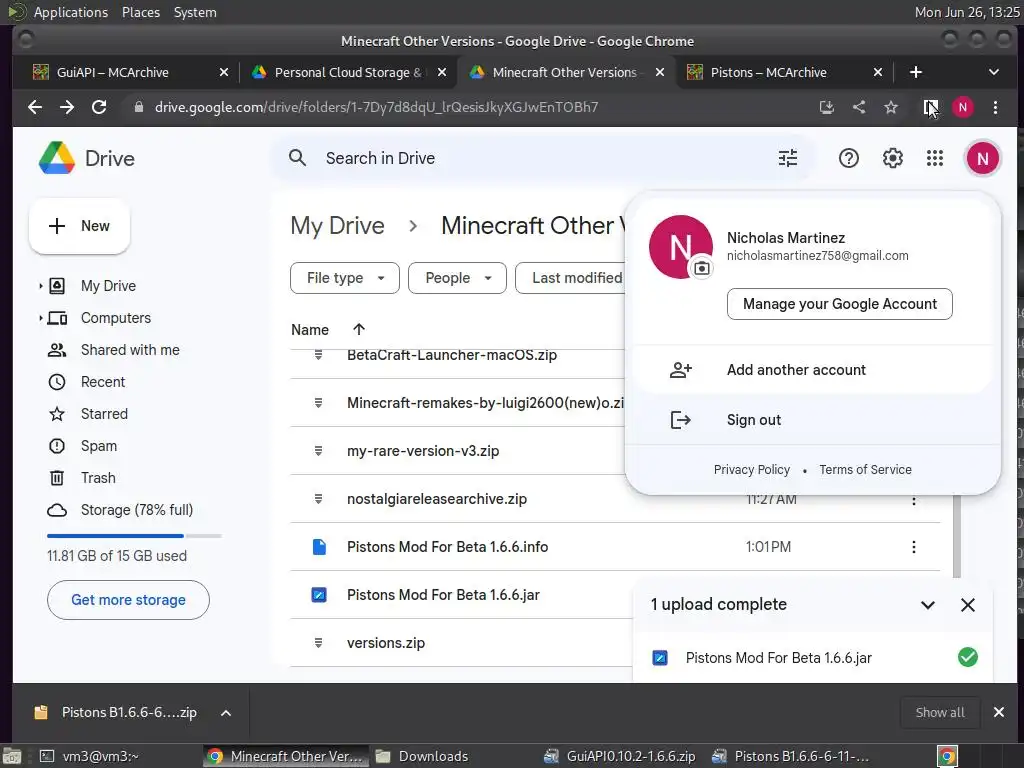Click Sign out
1024x768 pixels.
[x=812, y=420]
